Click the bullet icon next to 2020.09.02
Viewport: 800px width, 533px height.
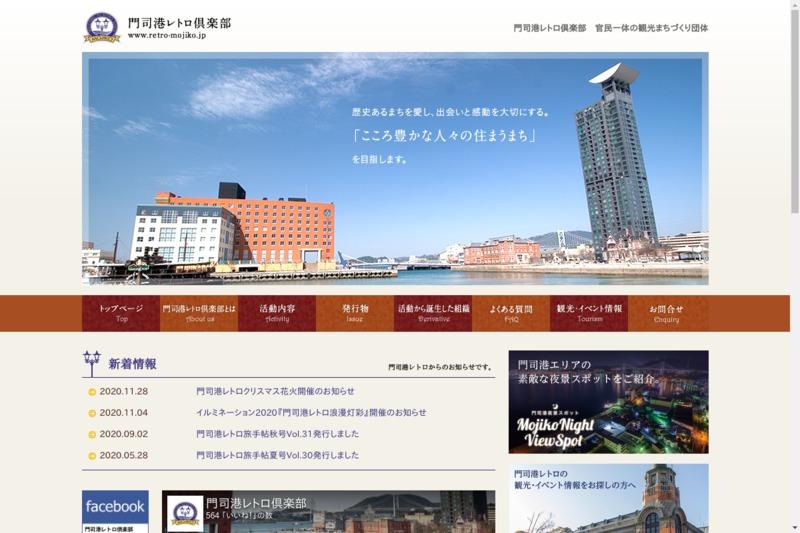92,435
